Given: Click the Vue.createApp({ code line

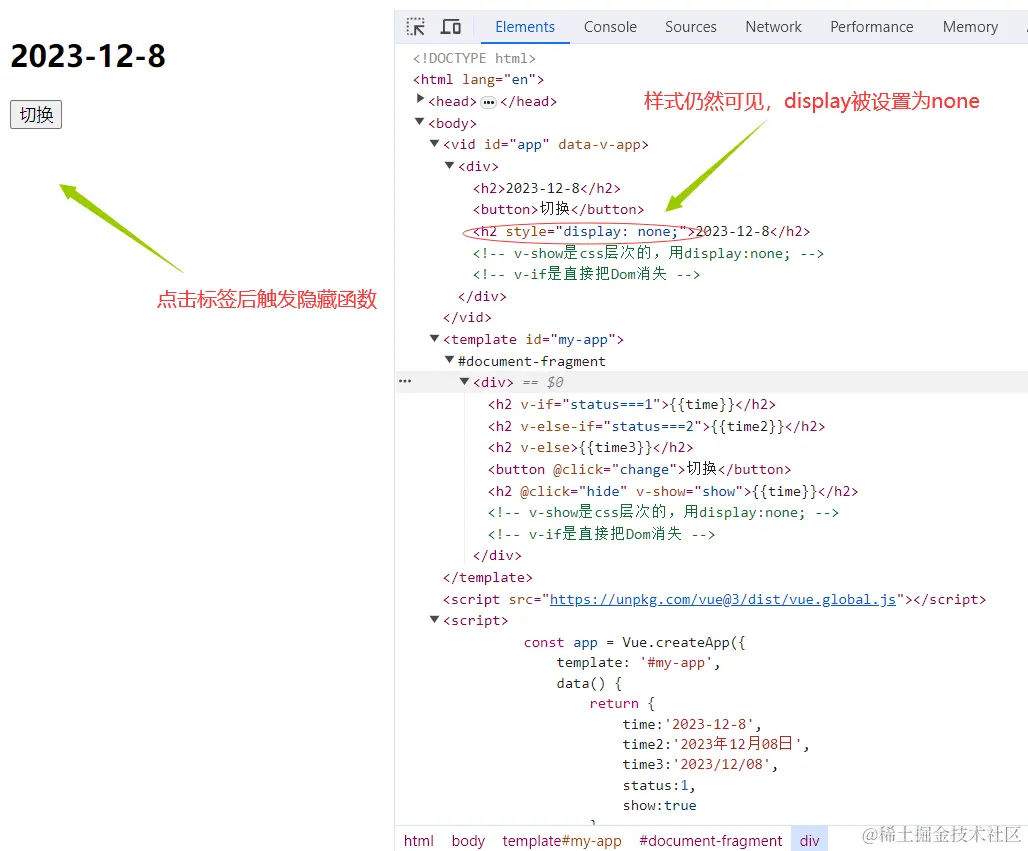Looking at the screenshot, I should [x=634, y=643].
